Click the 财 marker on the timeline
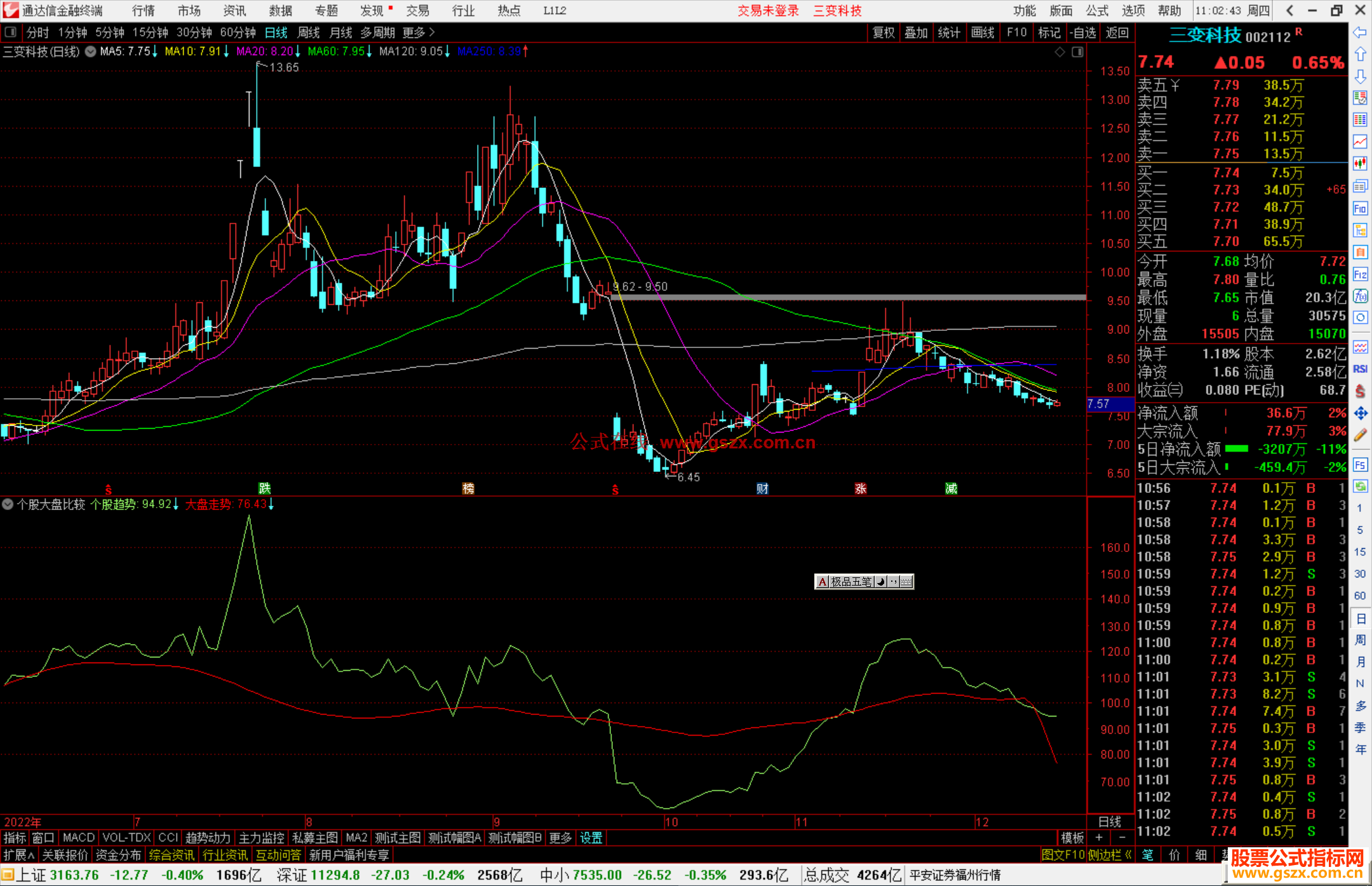The image size is (1372, 886). (x=762, y=488)
